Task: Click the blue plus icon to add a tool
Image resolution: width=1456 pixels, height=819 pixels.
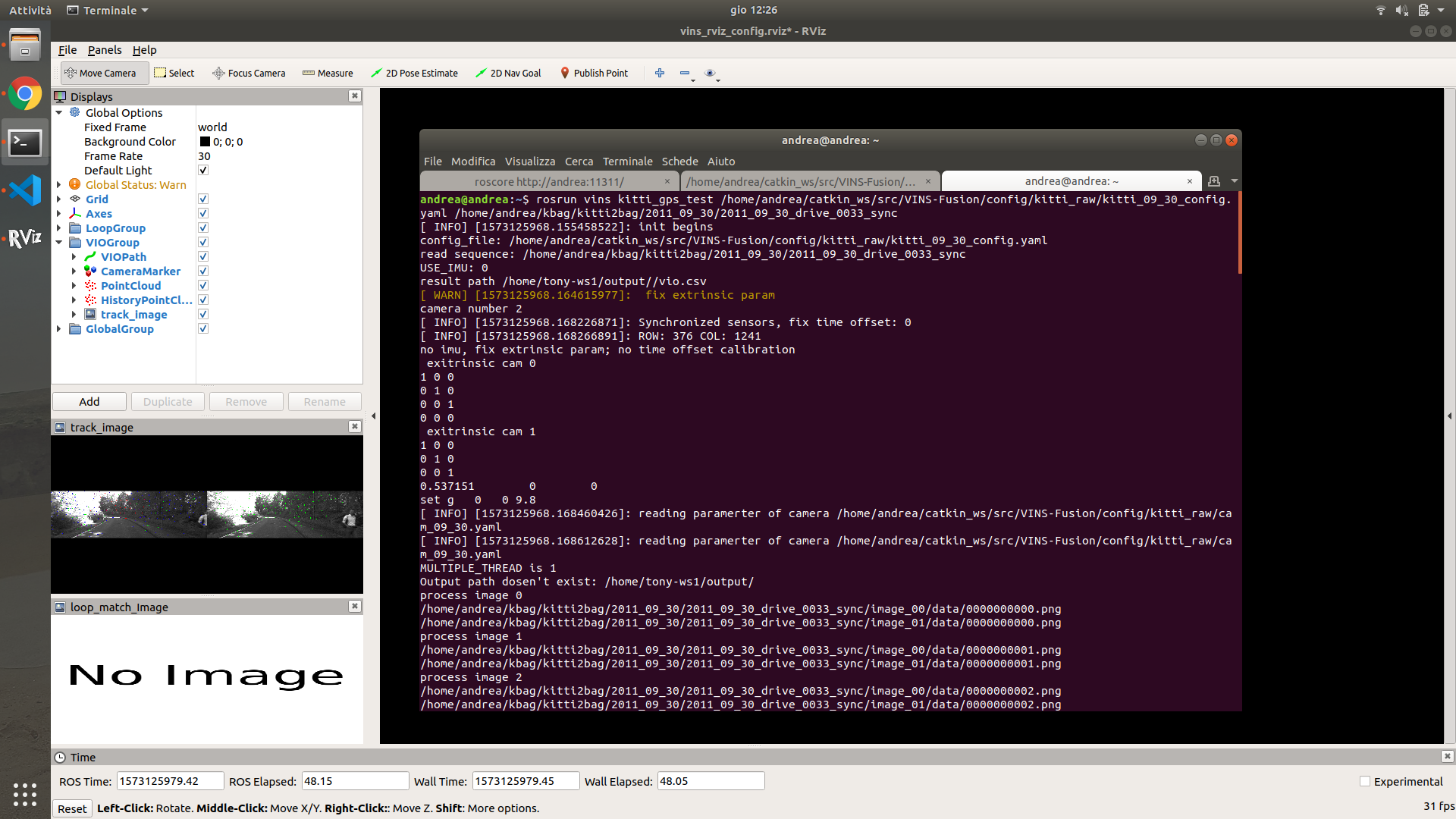Action: tap(659, 73)
